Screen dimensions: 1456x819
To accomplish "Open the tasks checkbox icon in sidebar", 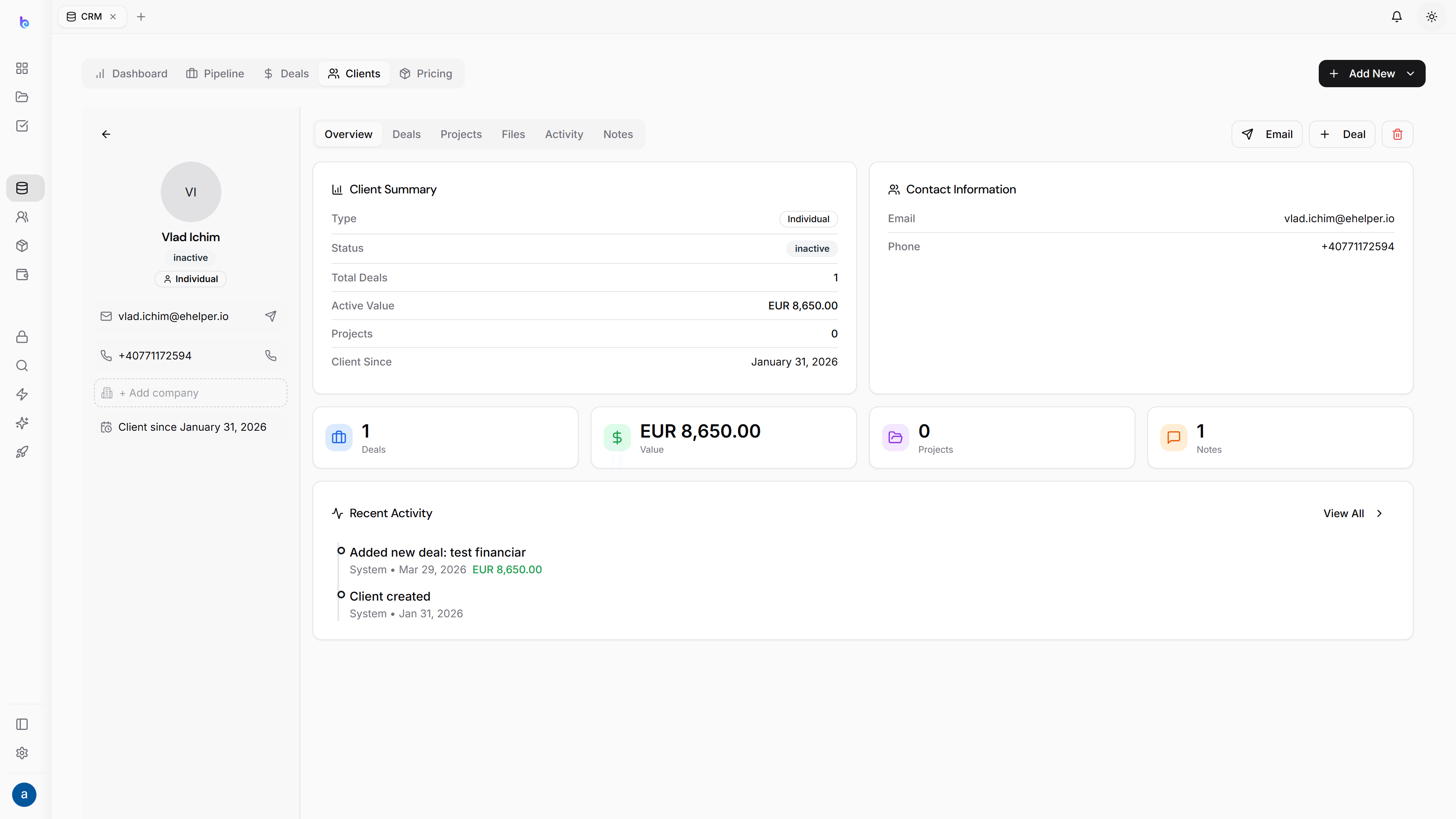I will (22, 126).
